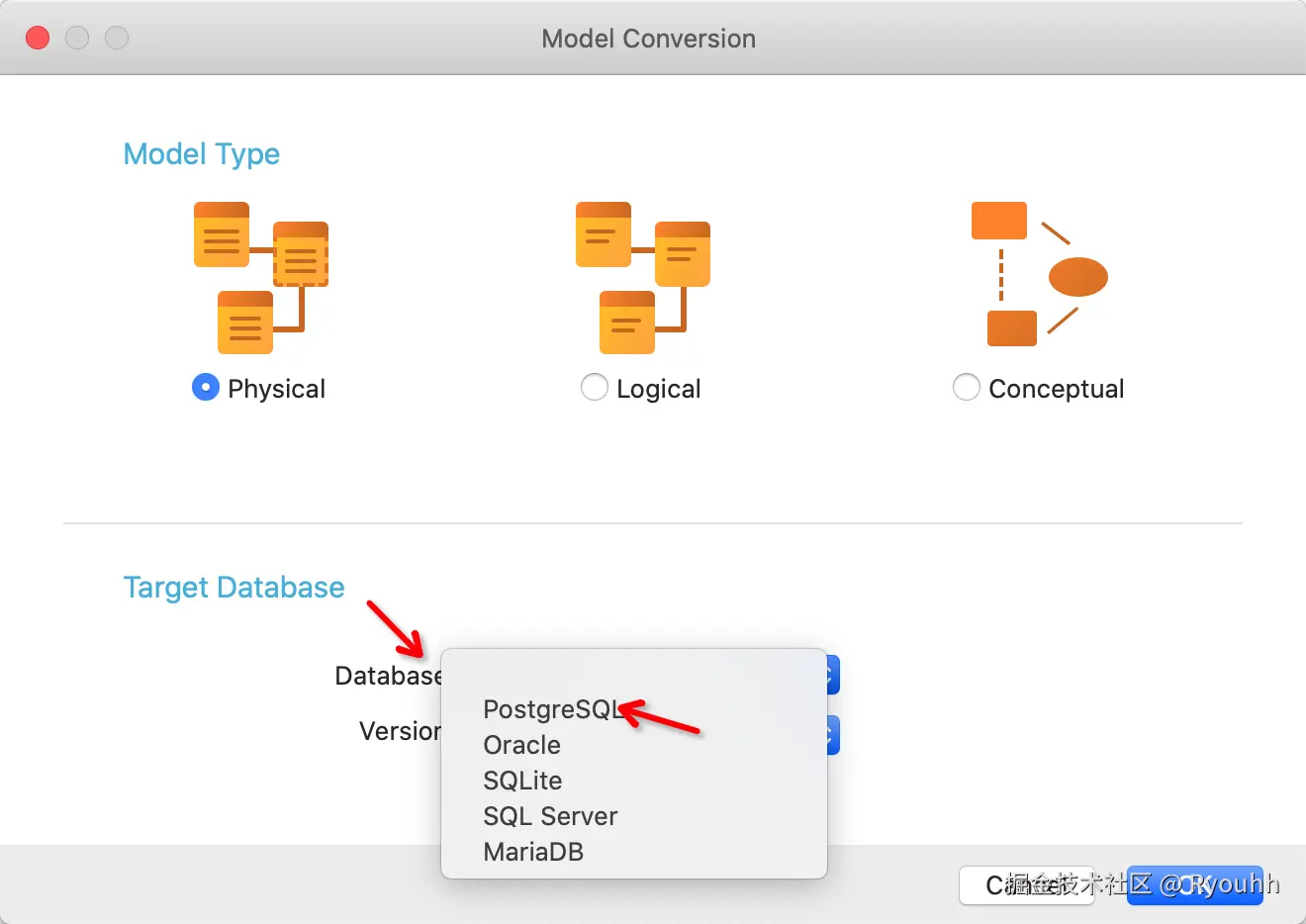Click the Logical model diagram icon
The height and width of the screenshot is (924, 1306).
(x=643, y=278)
